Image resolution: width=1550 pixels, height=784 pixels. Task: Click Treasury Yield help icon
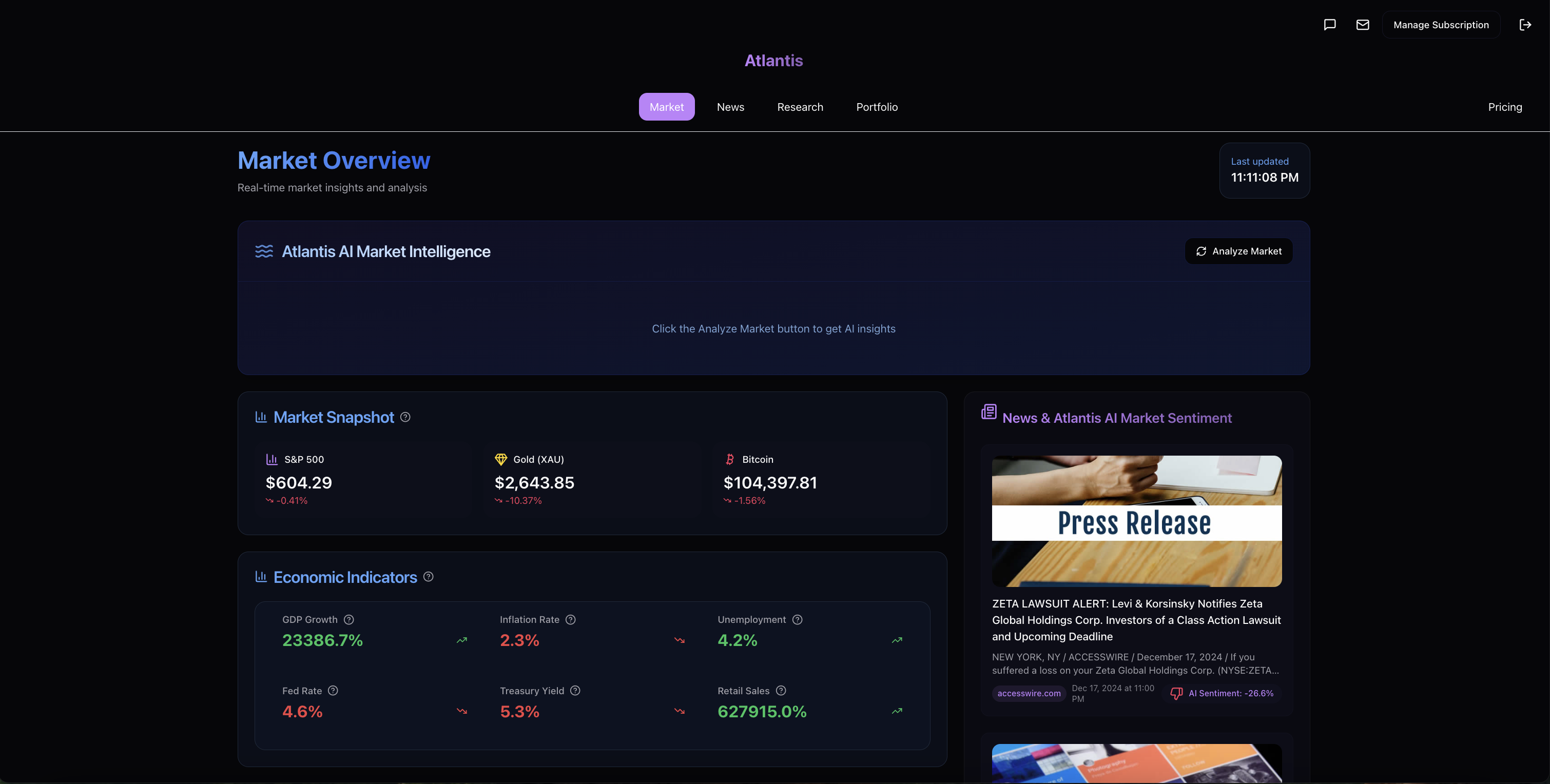(575, 691)
